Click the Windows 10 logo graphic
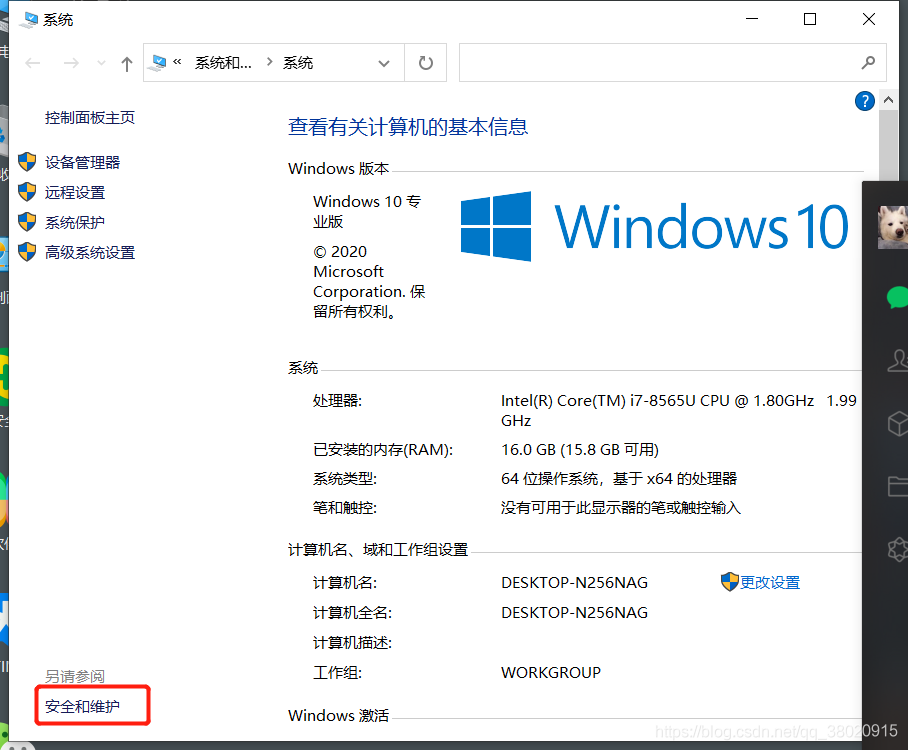908x750 pixels. pos(654,226)
